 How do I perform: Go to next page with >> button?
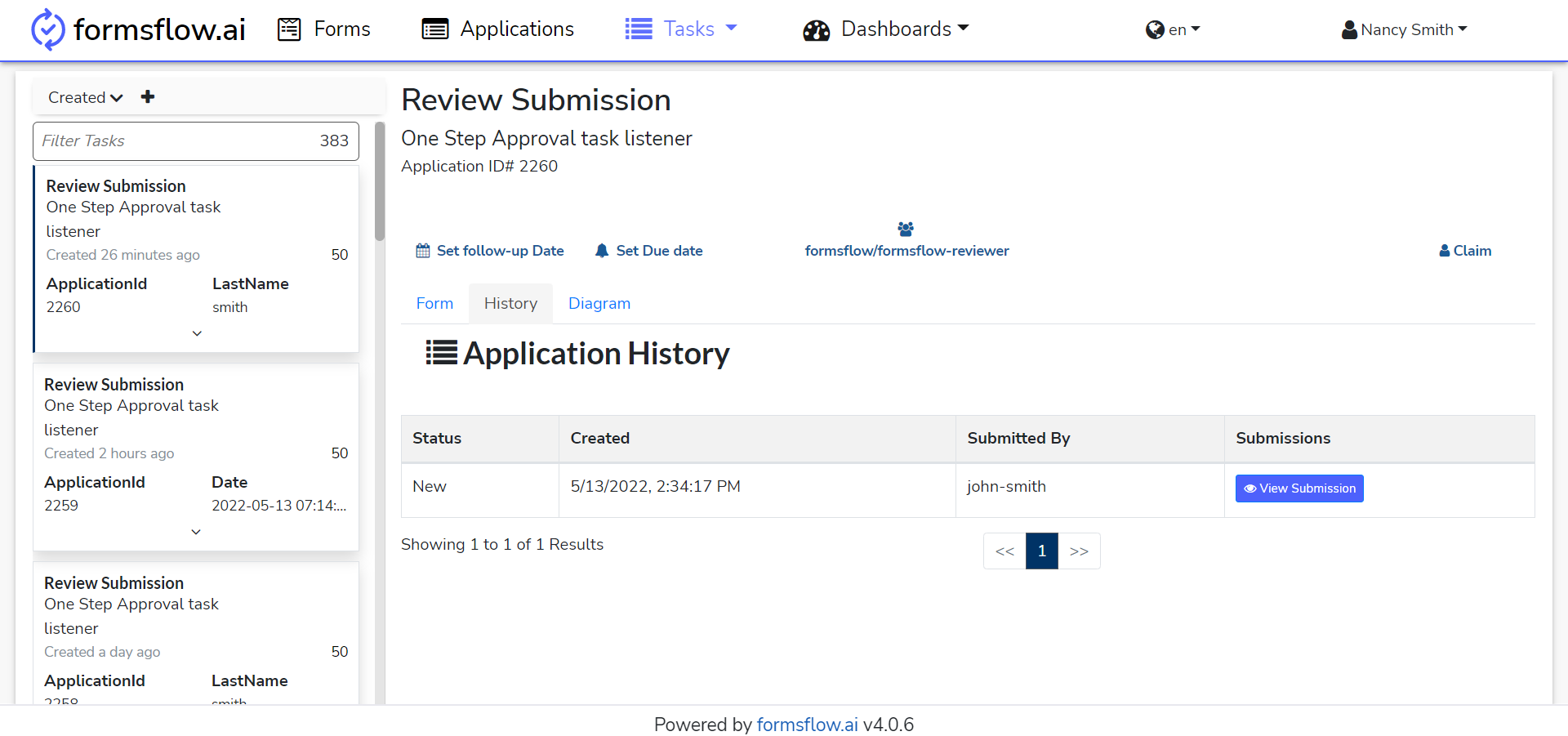1079,551
